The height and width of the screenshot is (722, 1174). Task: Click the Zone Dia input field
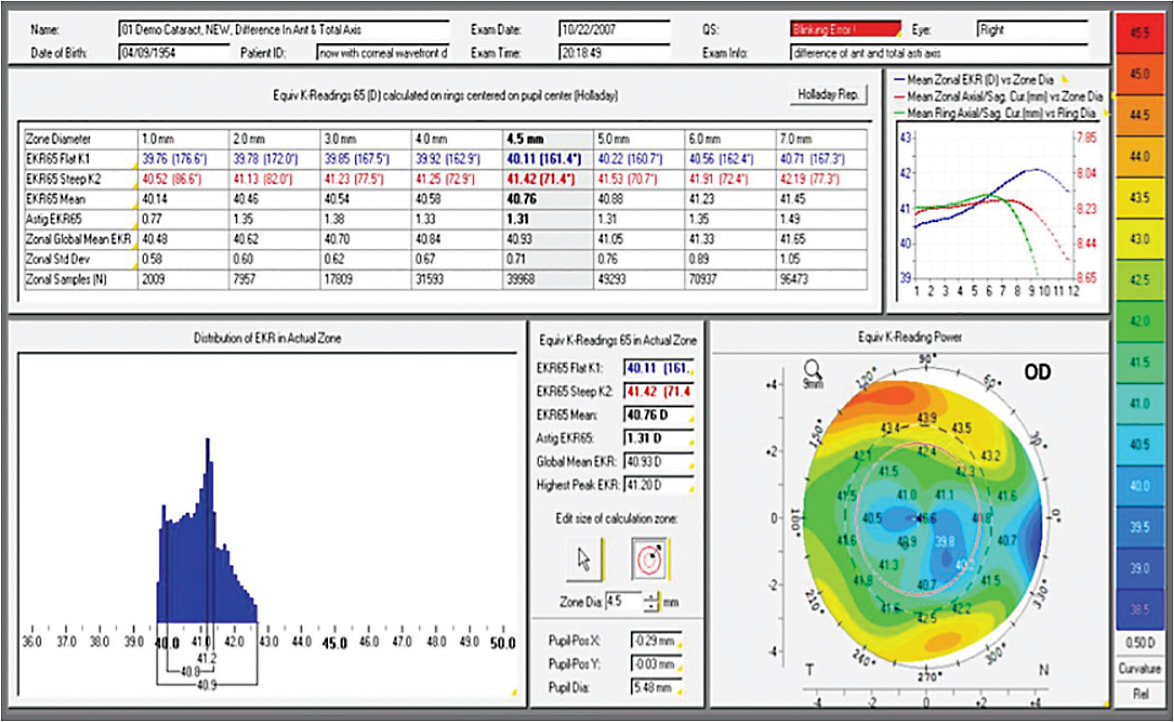(622, 602)
